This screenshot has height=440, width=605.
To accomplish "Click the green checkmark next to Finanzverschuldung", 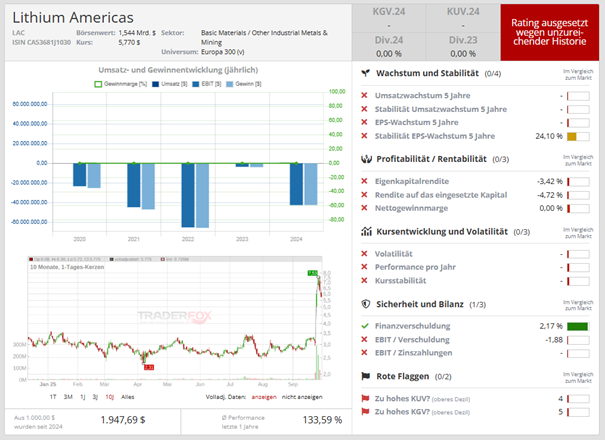I will 365,326.
